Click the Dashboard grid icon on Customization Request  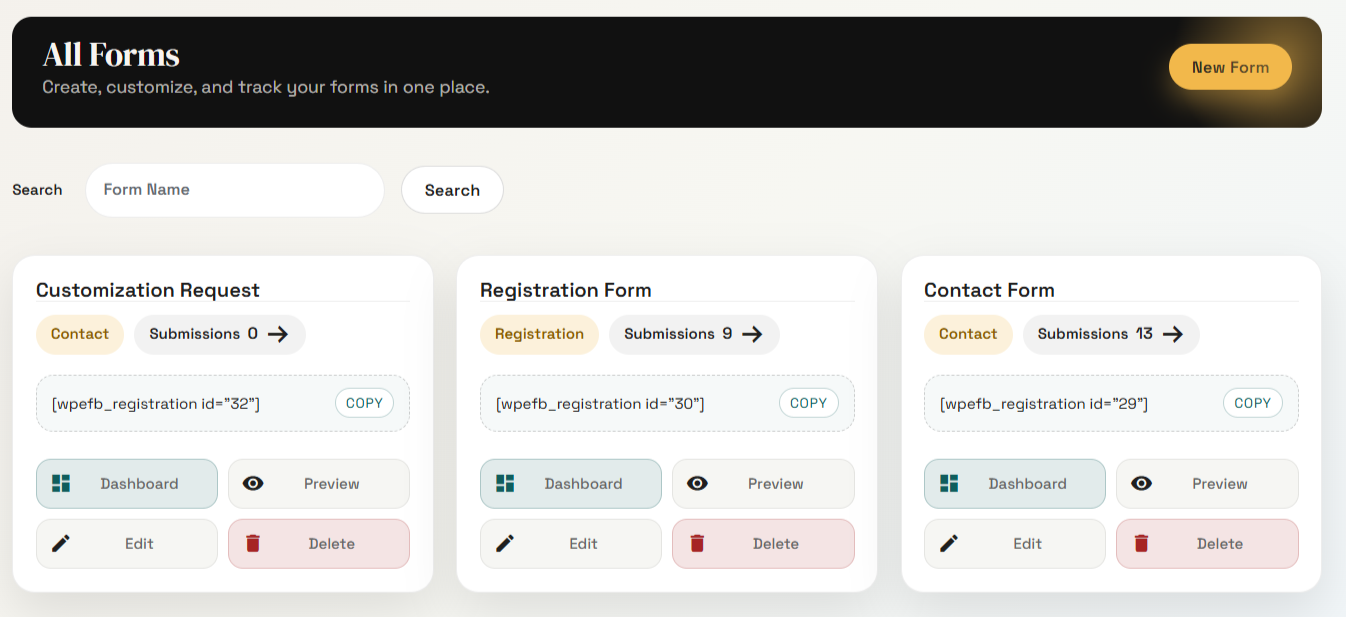pyautogui.click(x=59, y=483)
